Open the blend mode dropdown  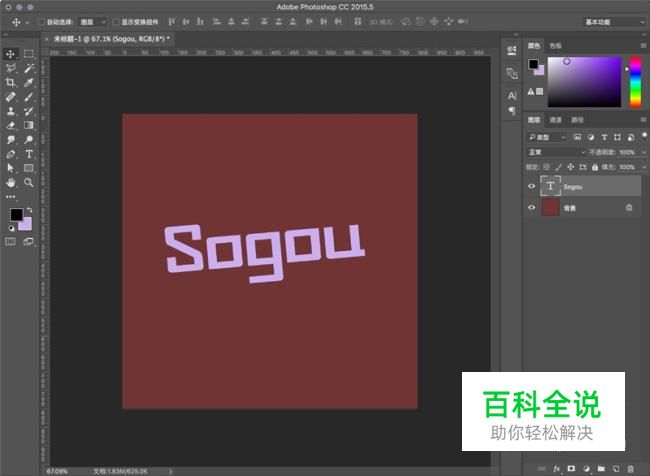556,152
